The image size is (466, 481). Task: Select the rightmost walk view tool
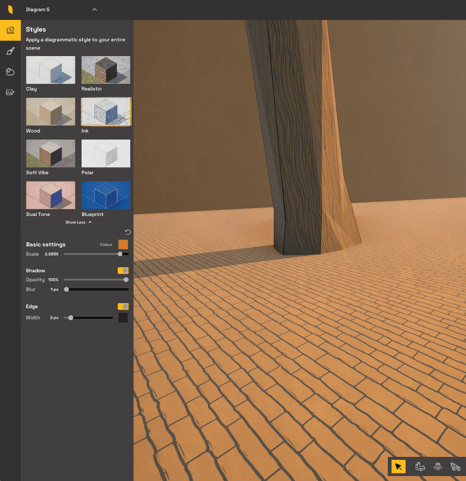(455, 467)
